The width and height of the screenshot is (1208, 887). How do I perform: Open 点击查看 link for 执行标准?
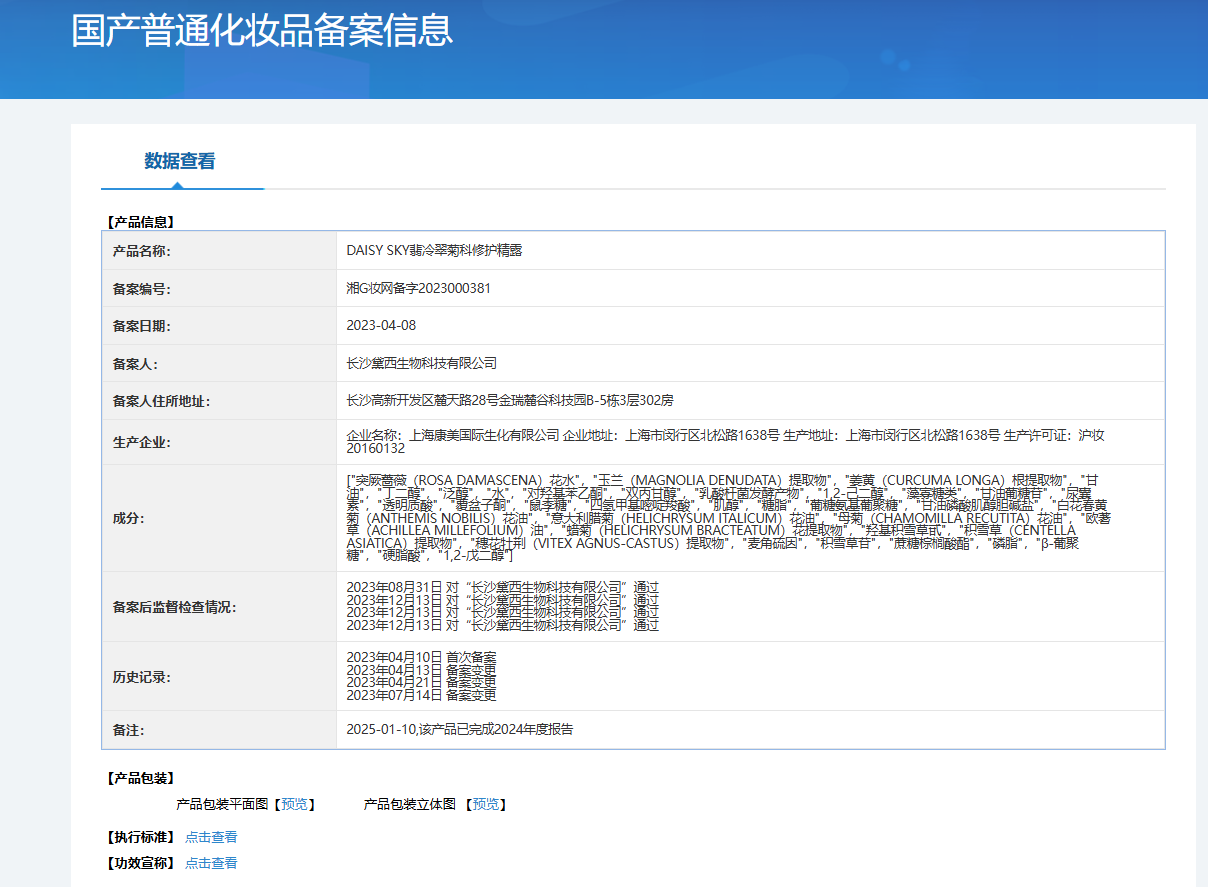(211, 837)
